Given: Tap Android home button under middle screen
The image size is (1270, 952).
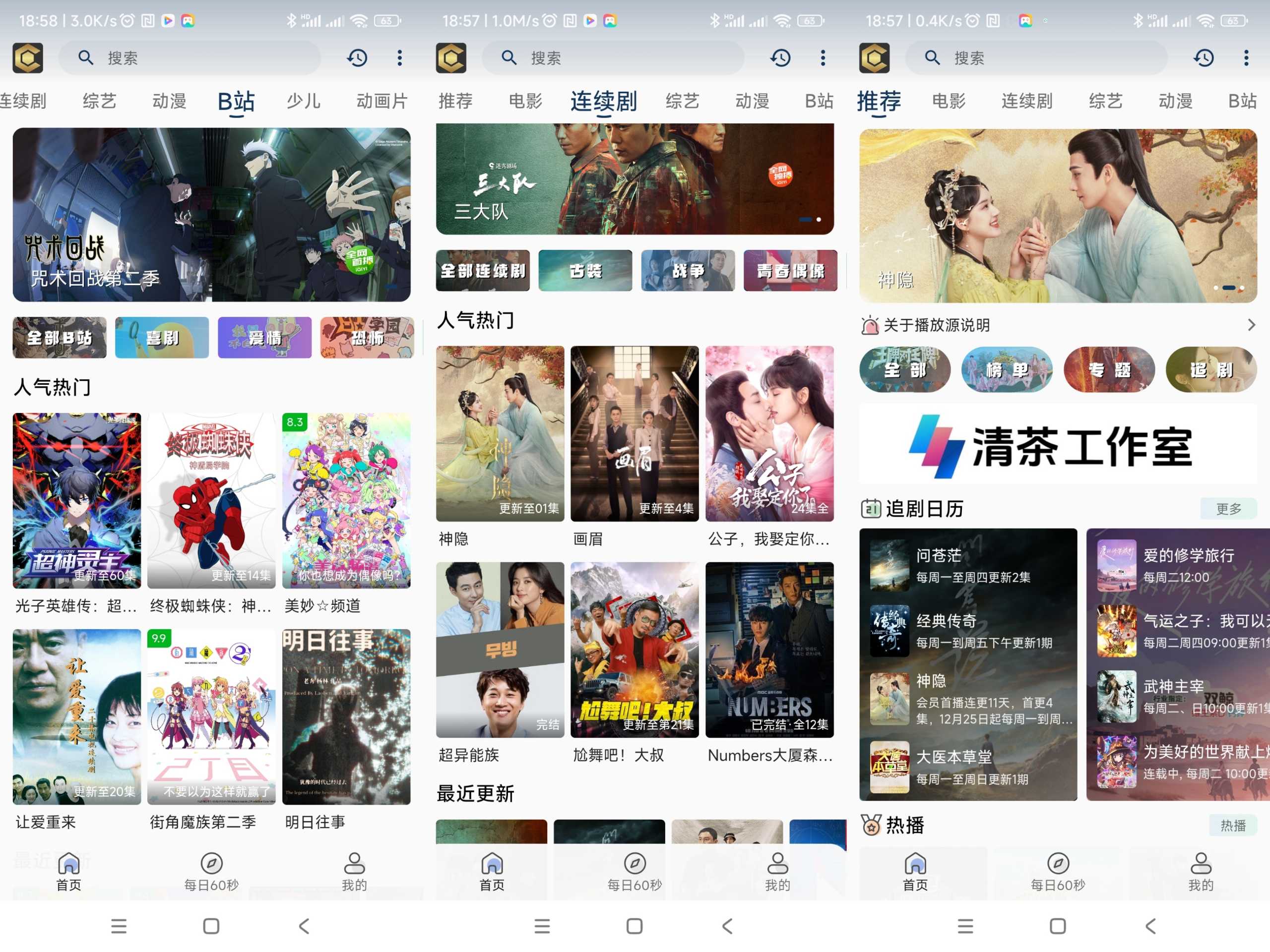Looking at the screenshot, I should pyautogui.click(x=635, y=926).
